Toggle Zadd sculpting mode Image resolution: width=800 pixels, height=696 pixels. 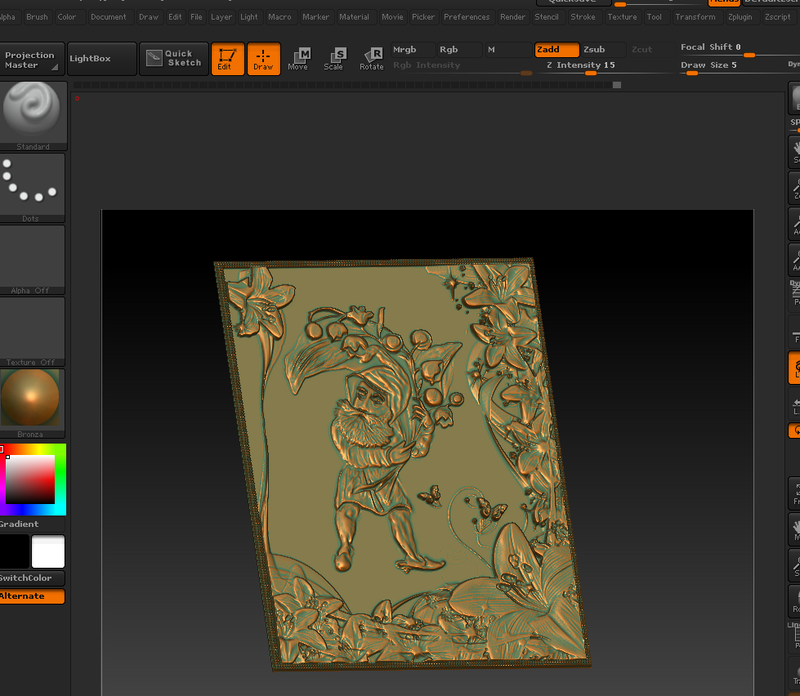pyautogui.click(x=557, y=49)
